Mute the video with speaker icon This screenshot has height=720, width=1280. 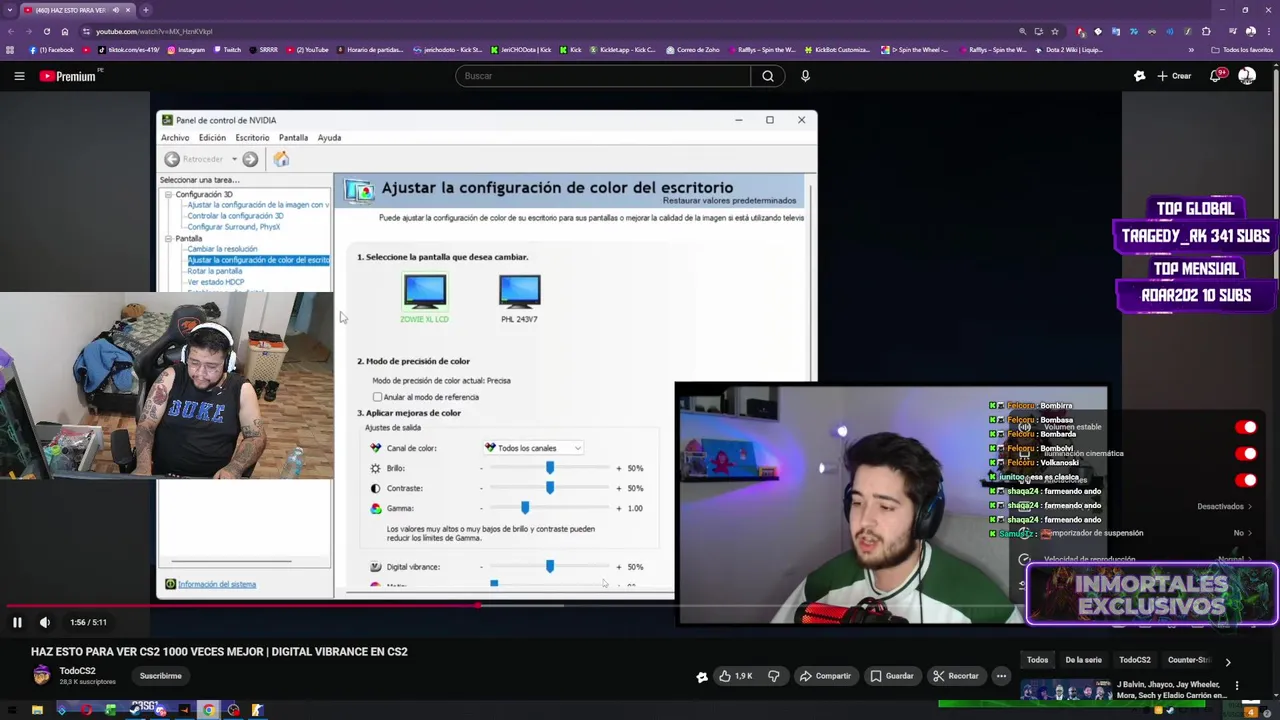pyautogui.click(x=45, y=622)
